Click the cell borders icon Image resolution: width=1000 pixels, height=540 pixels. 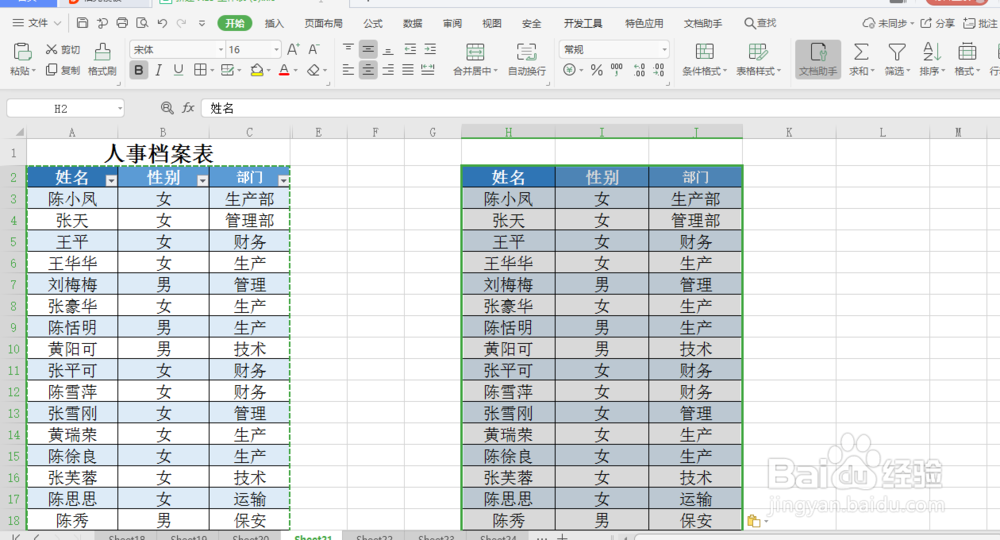pos(200,69)
